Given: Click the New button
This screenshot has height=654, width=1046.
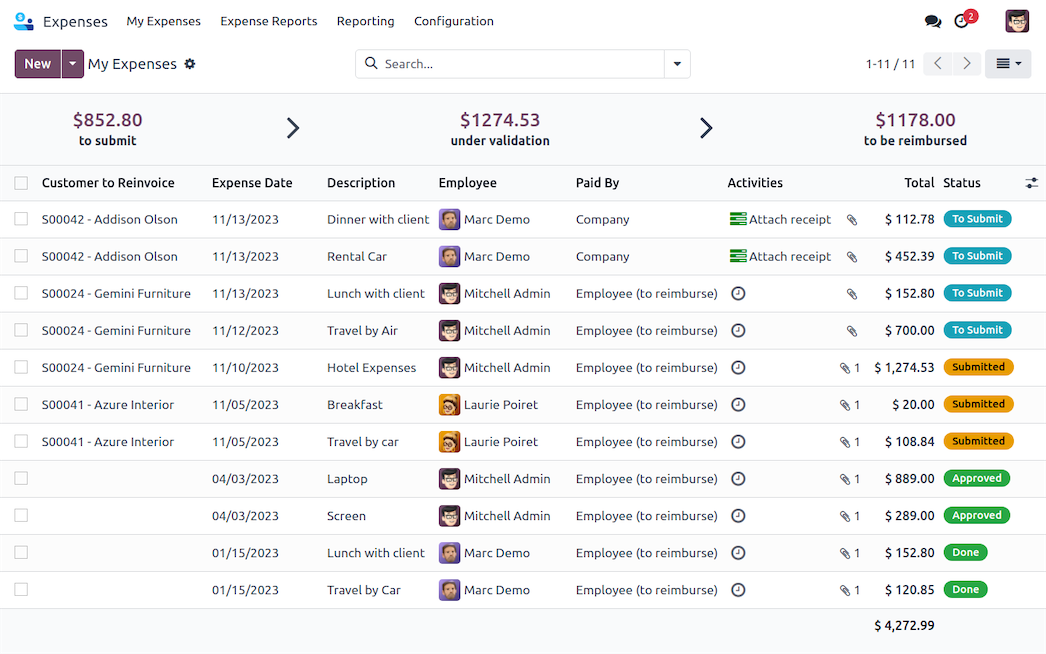Looking at the screenshot, I should (x=36, y=63).
